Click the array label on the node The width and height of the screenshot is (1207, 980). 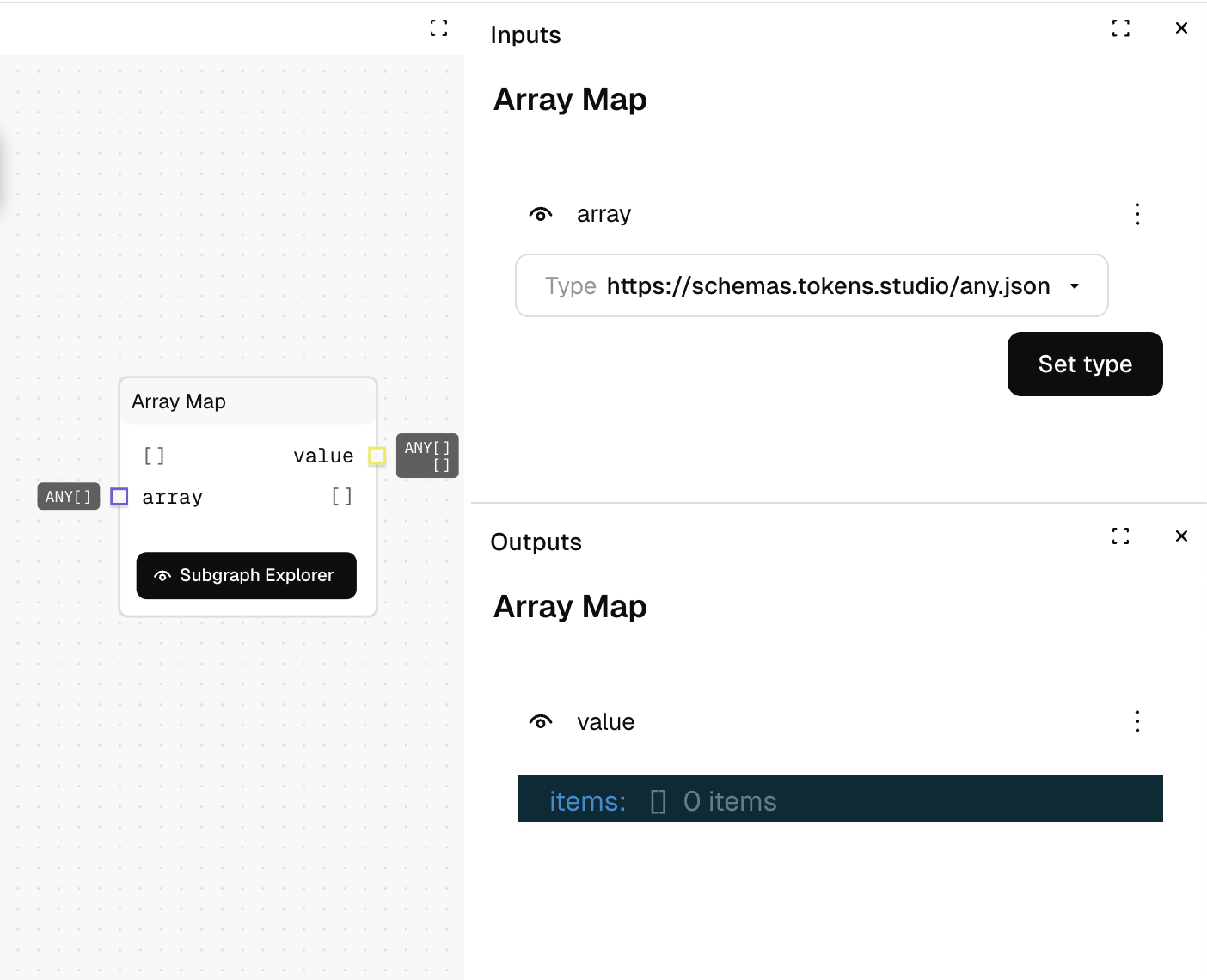tap(172, 497)
